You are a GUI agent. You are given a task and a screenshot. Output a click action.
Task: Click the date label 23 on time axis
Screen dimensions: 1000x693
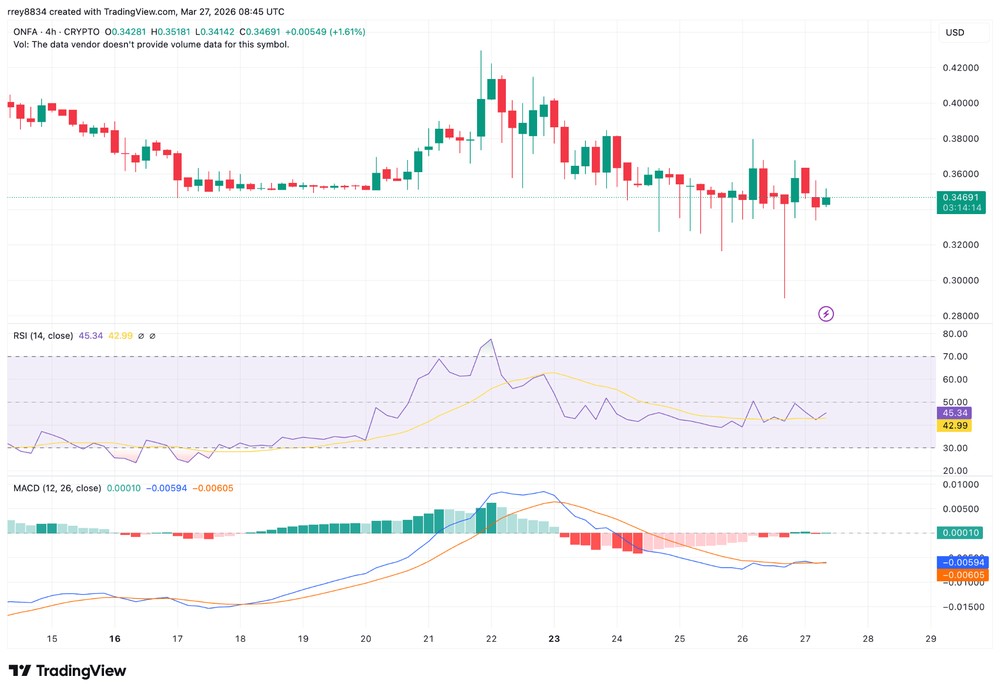pyautogui.click(x=554, y=638)
